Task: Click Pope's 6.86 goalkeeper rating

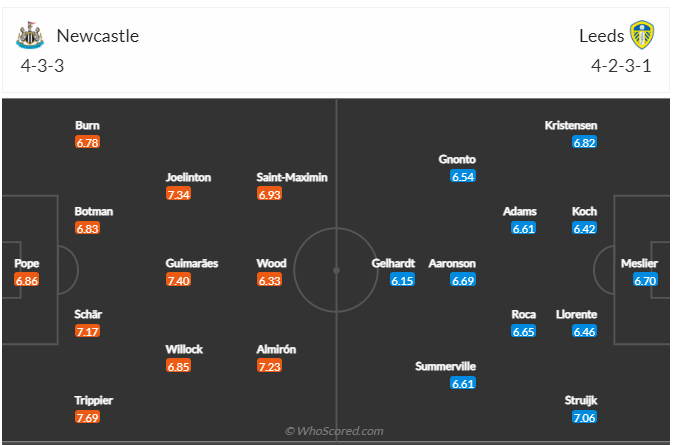Action: pos(26,281)
